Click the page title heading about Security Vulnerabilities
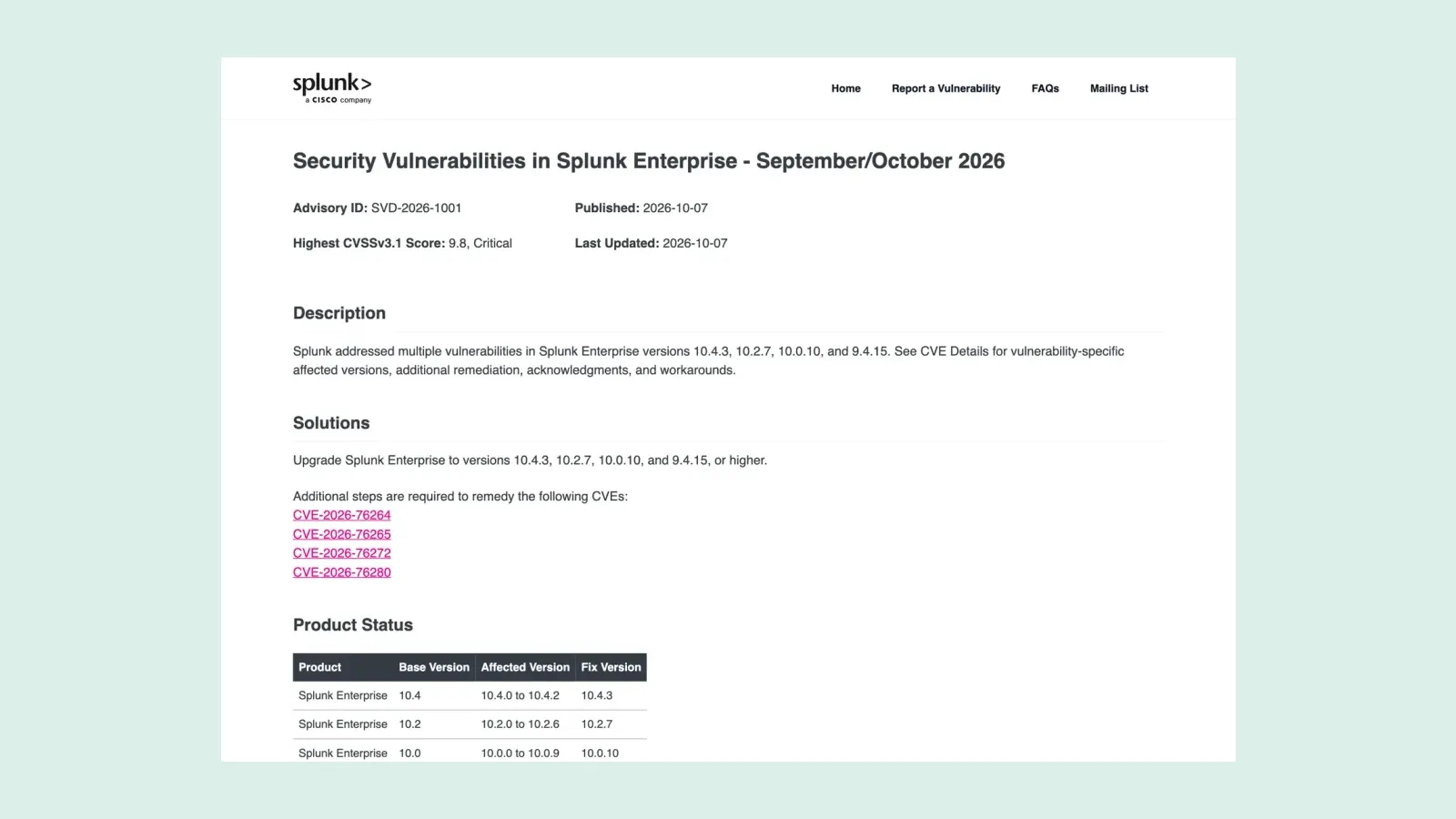 pos(649,161)
